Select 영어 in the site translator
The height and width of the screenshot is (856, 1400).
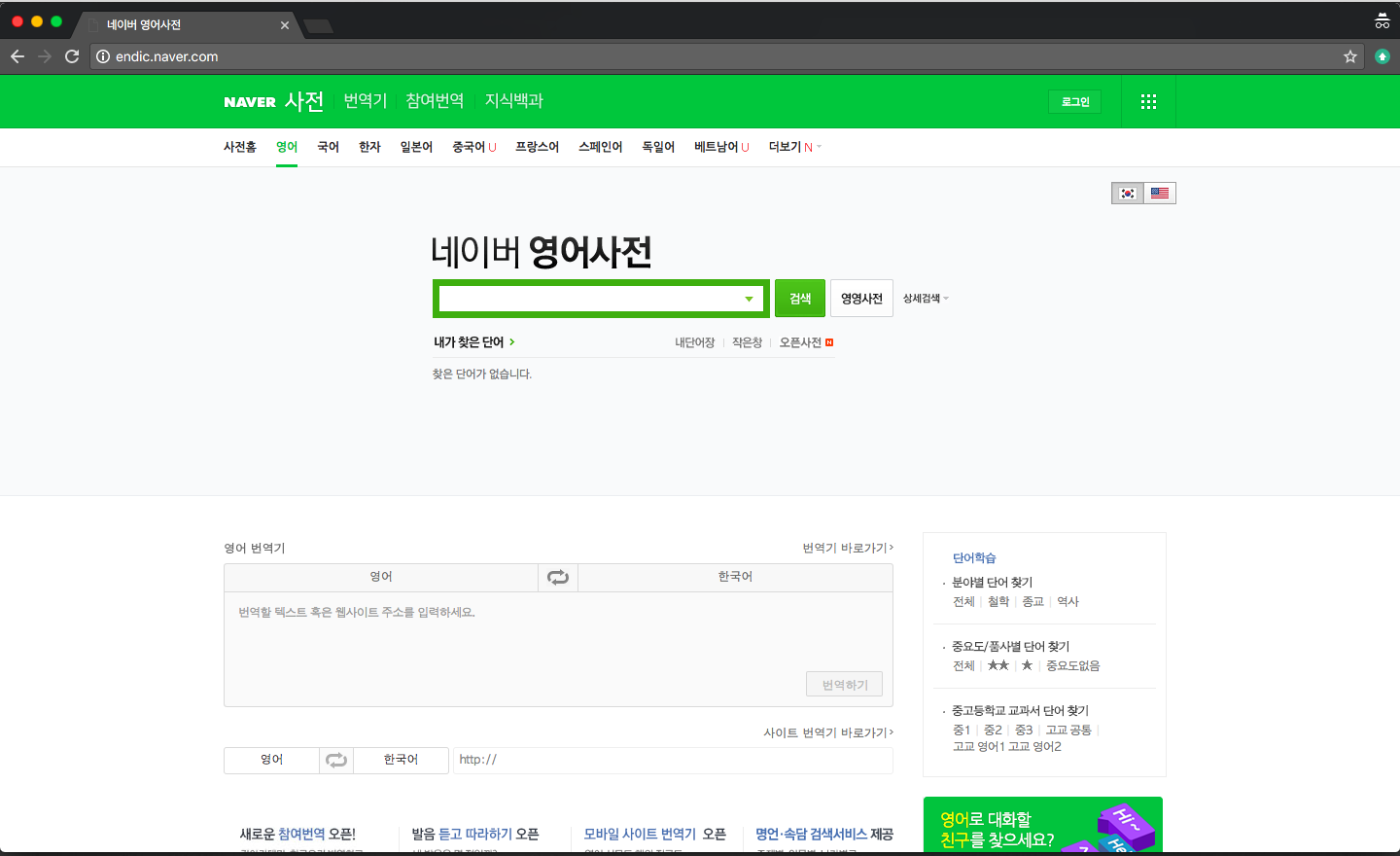(x=271, y=760)
